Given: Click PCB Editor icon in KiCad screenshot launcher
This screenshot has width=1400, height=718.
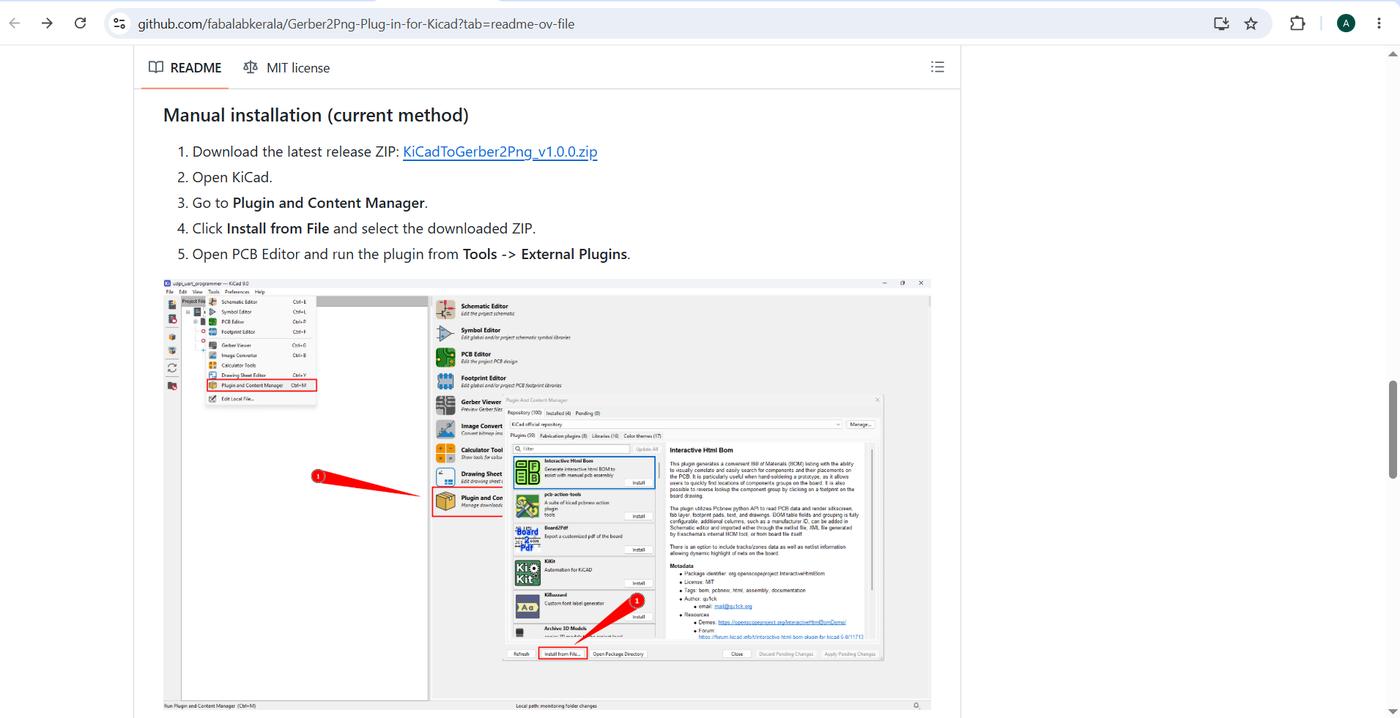Looking at the screenshot, I should 446,357.
